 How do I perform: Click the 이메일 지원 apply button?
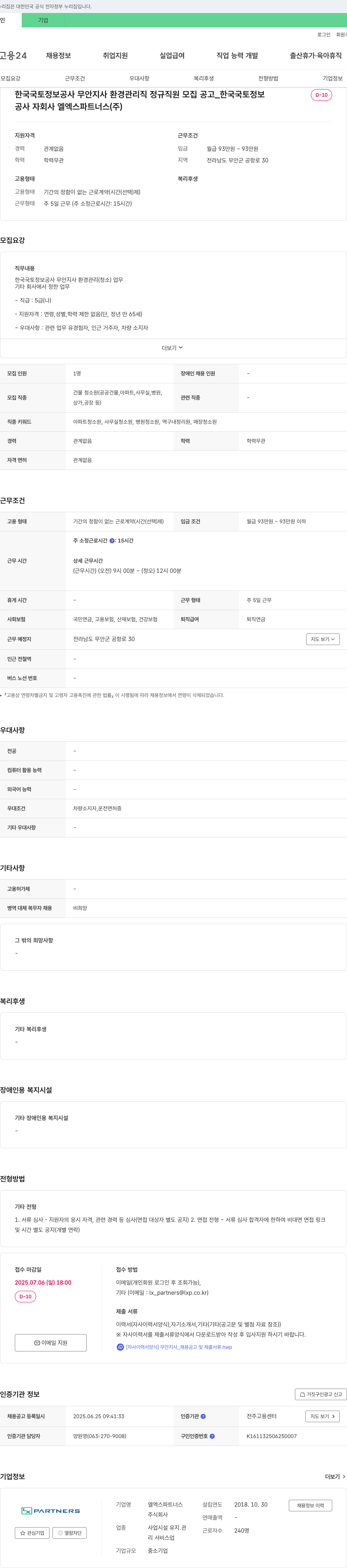tap(51, 1342)
